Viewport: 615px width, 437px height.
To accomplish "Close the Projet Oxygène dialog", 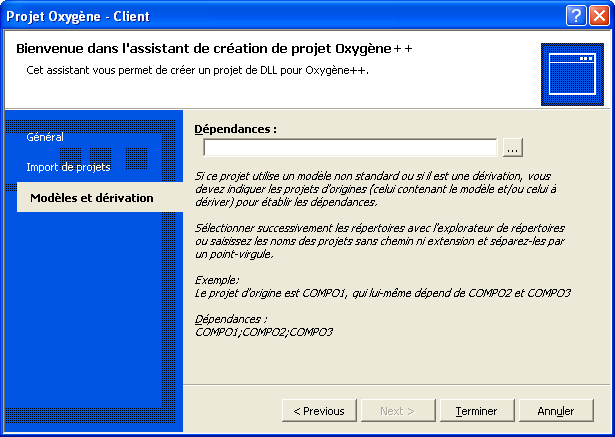I will tap(599, 16).
